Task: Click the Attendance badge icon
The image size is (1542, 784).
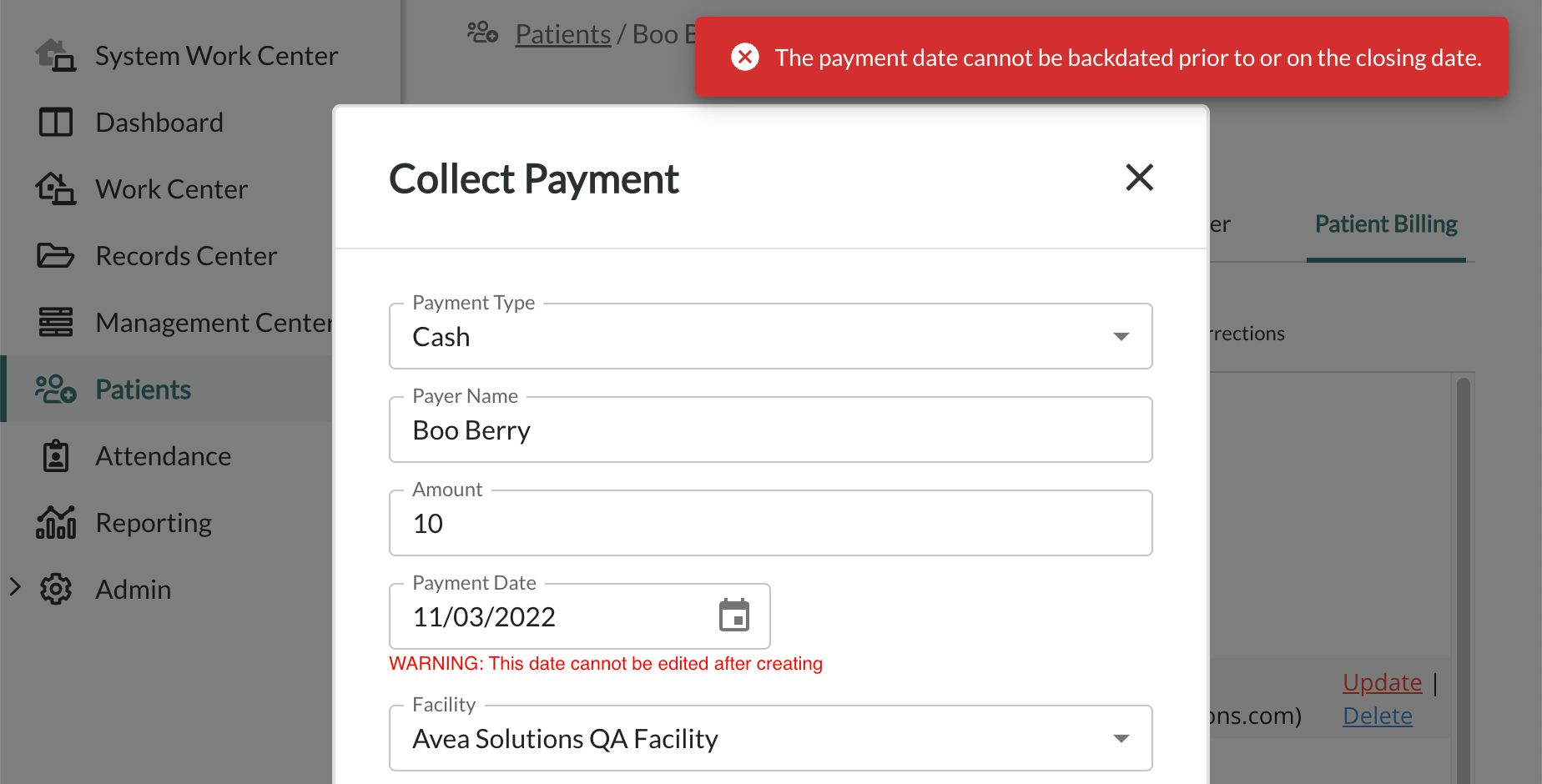Action: (x=56, y=456)
